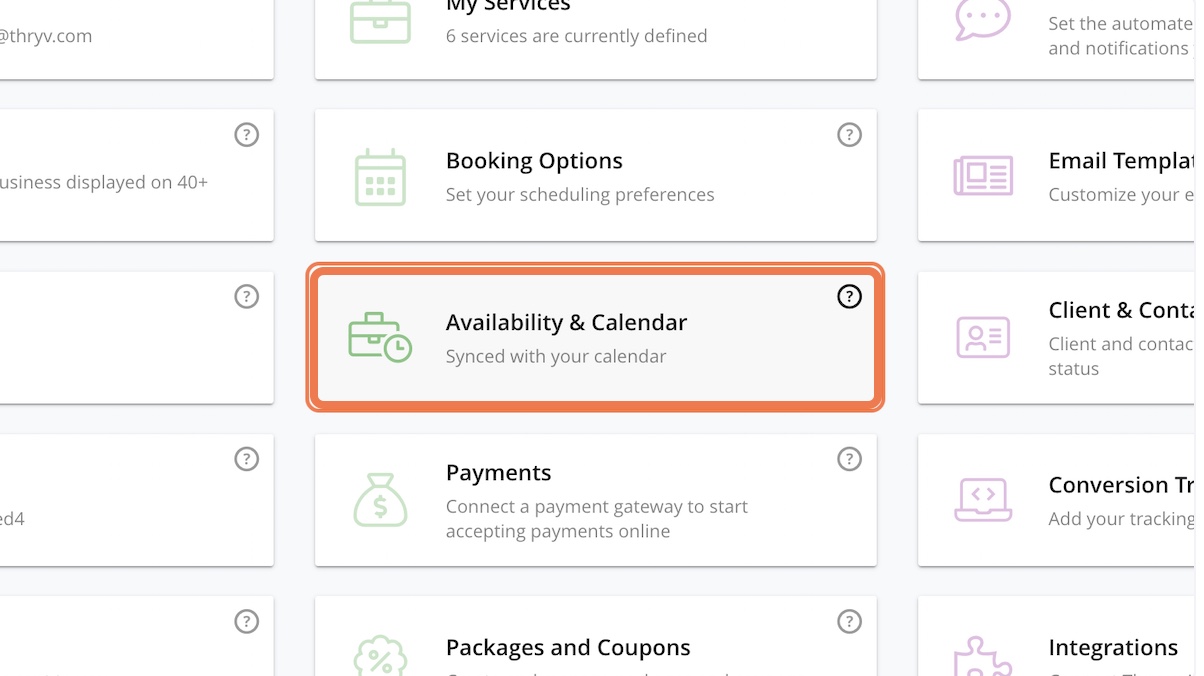
Task: Click the Payments money bag icon
Action: pos(380,499)
